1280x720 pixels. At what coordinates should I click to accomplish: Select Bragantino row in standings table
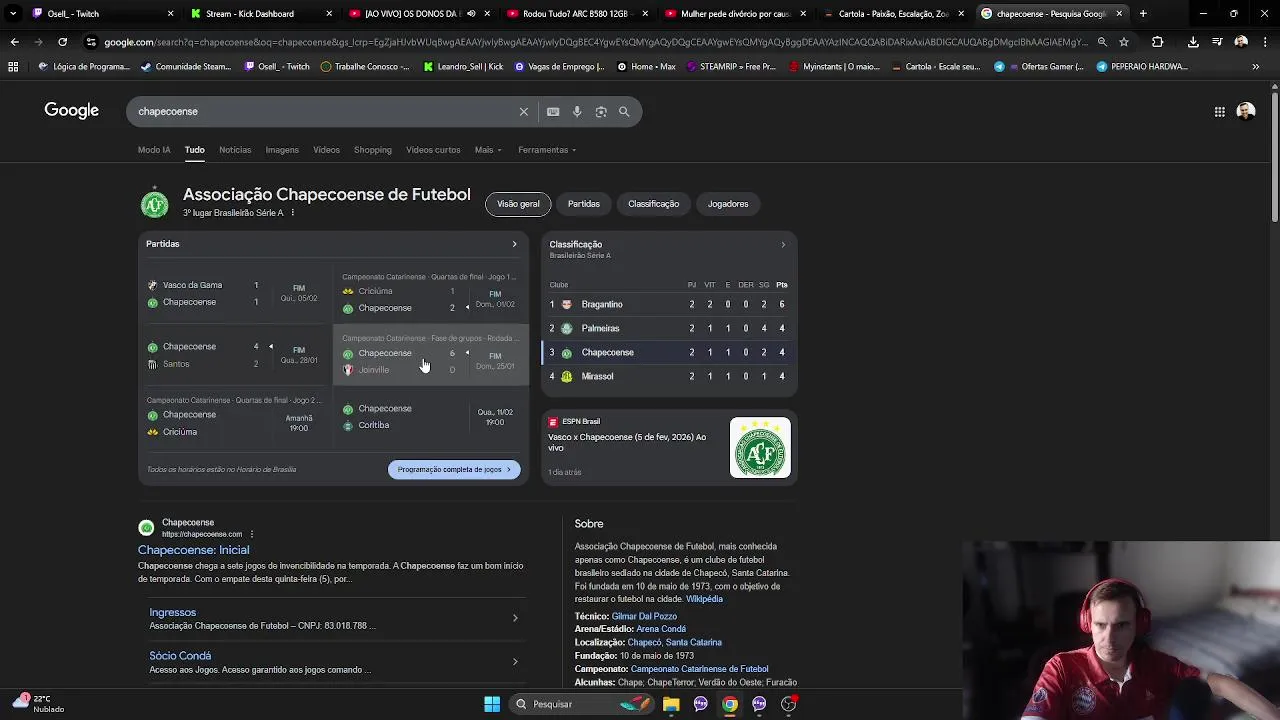tap(668, 304)
